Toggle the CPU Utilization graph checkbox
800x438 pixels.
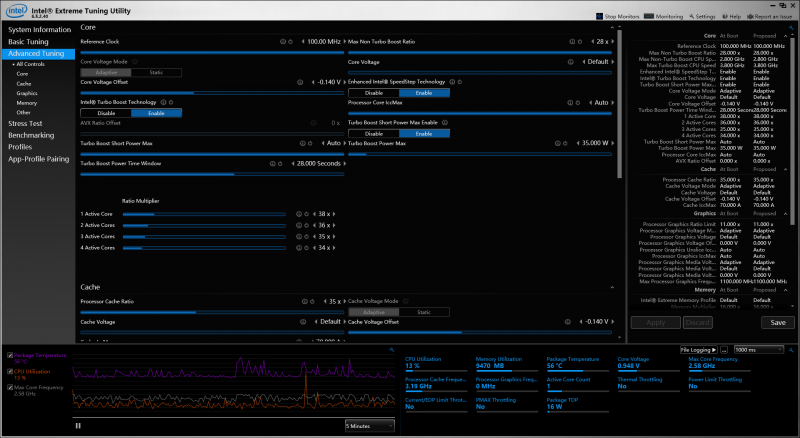click(10, 371)
